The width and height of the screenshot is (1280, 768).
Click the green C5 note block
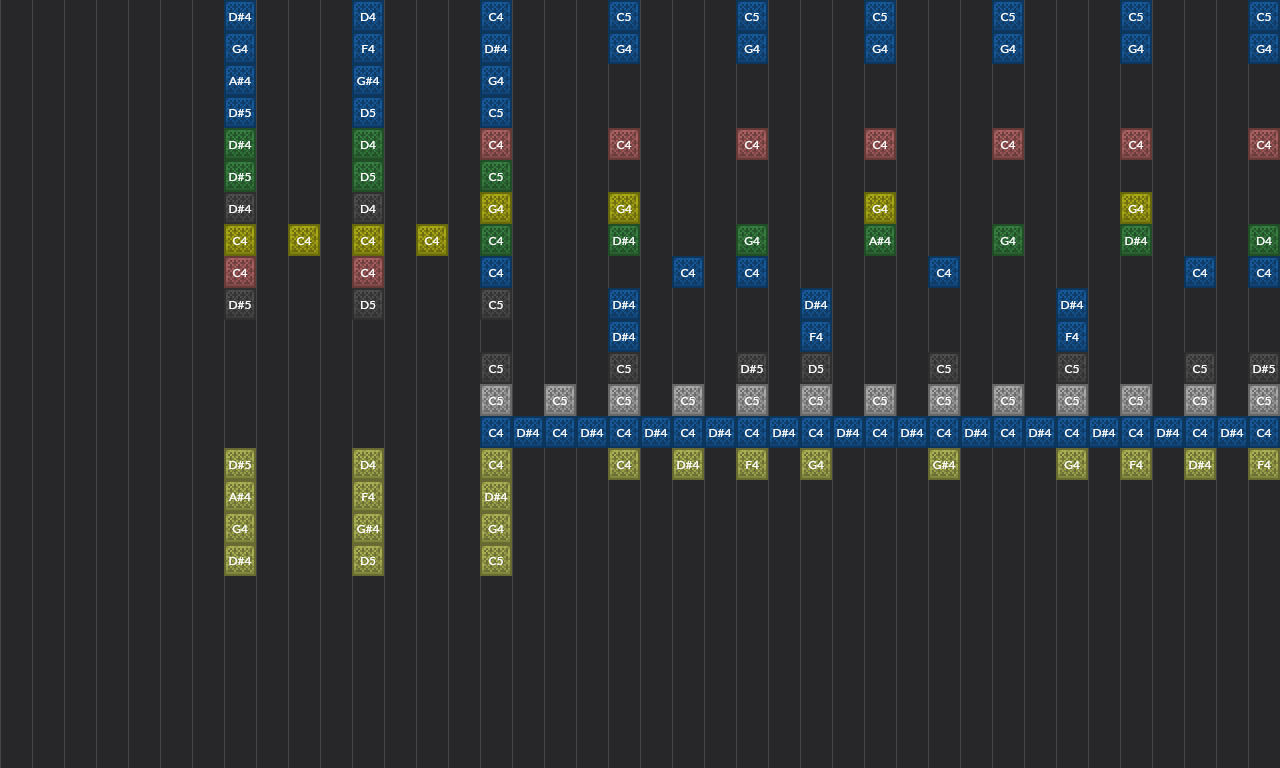[496, 177]
